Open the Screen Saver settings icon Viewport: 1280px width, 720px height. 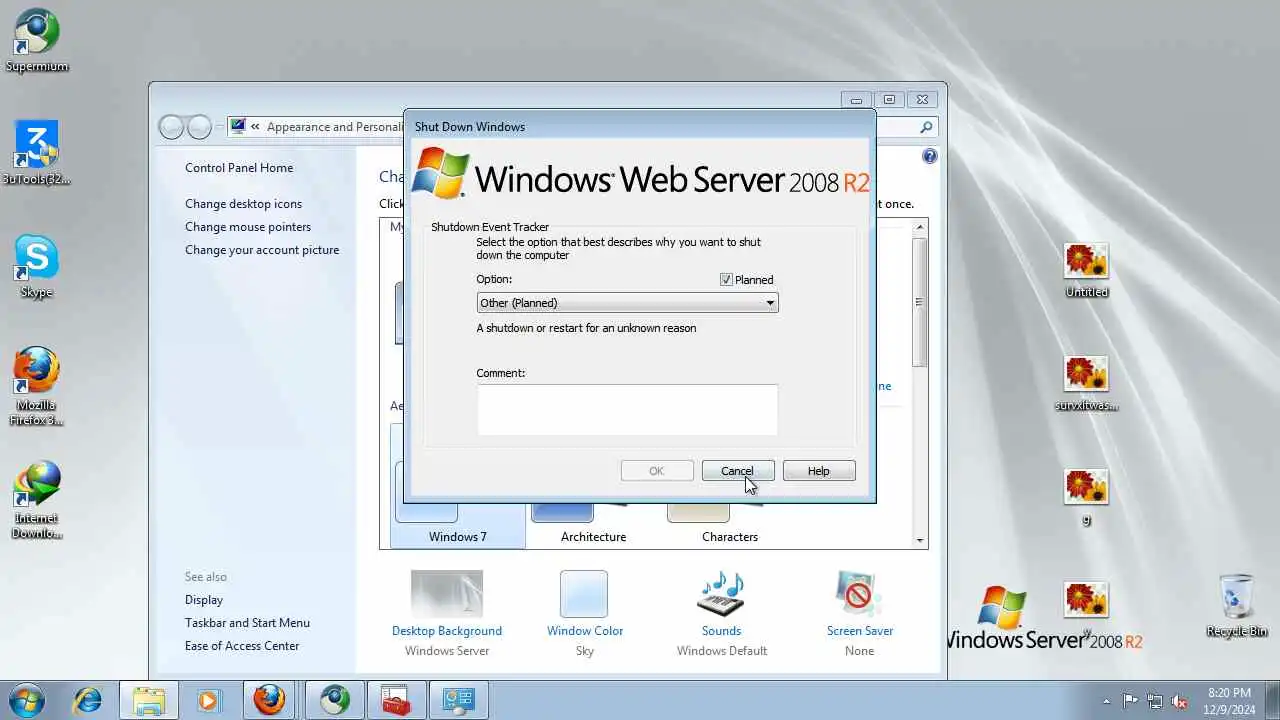pyautogui.click(x=859, y=594)
